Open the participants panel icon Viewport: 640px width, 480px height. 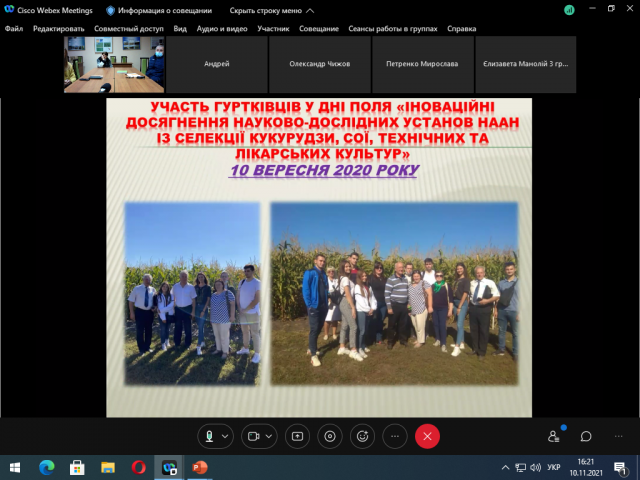click(x=553, y=436)
